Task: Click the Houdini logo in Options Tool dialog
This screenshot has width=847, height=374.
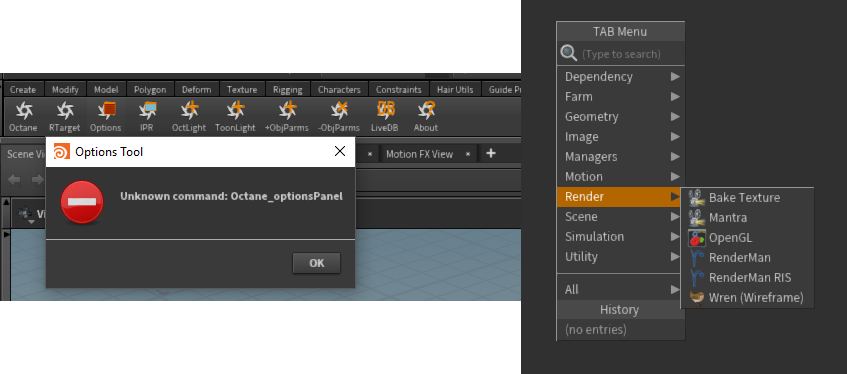Action: click(61, 151)
